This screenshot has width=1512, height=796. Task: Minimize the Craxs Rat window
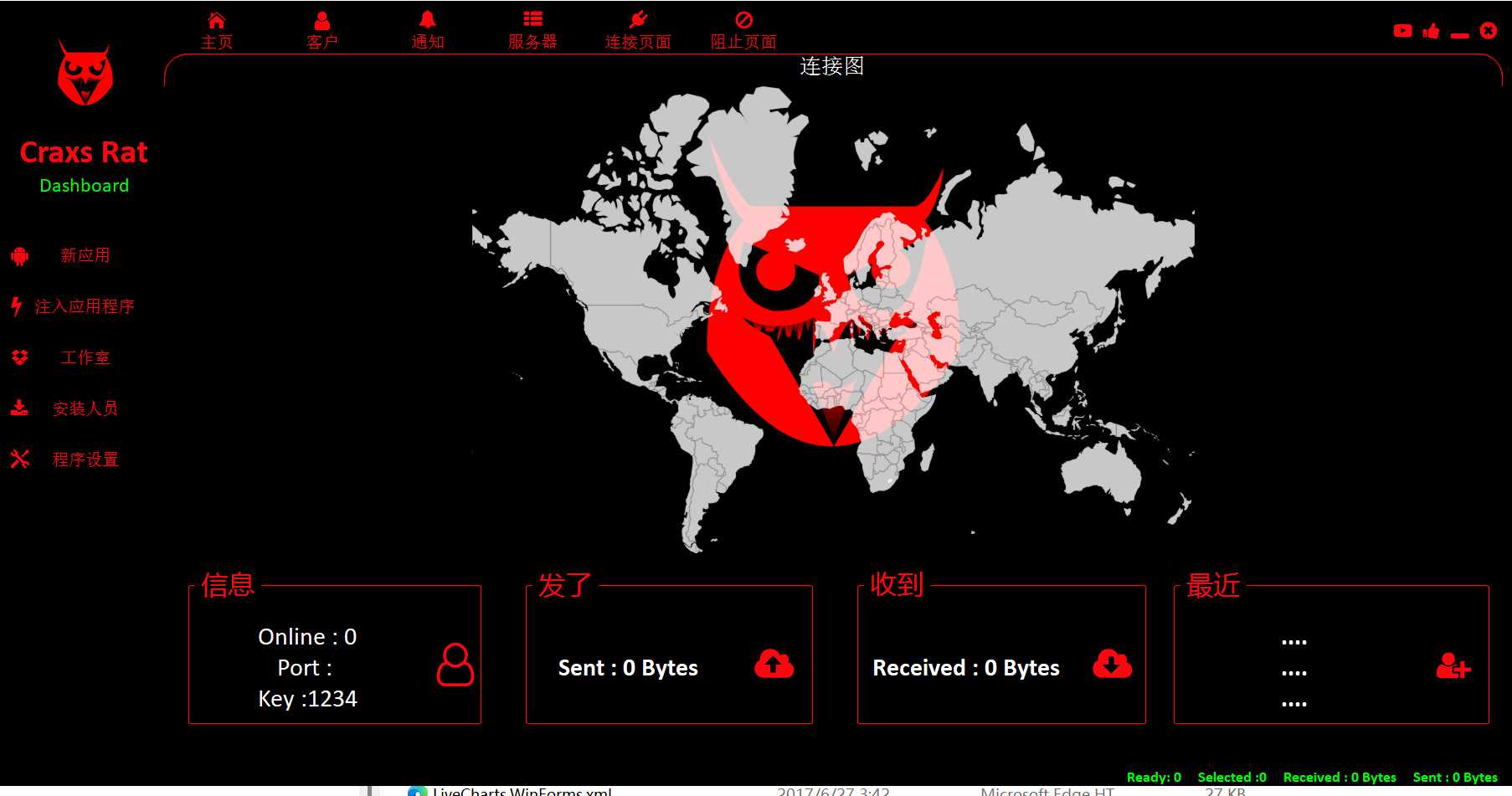coord(1460,35)
